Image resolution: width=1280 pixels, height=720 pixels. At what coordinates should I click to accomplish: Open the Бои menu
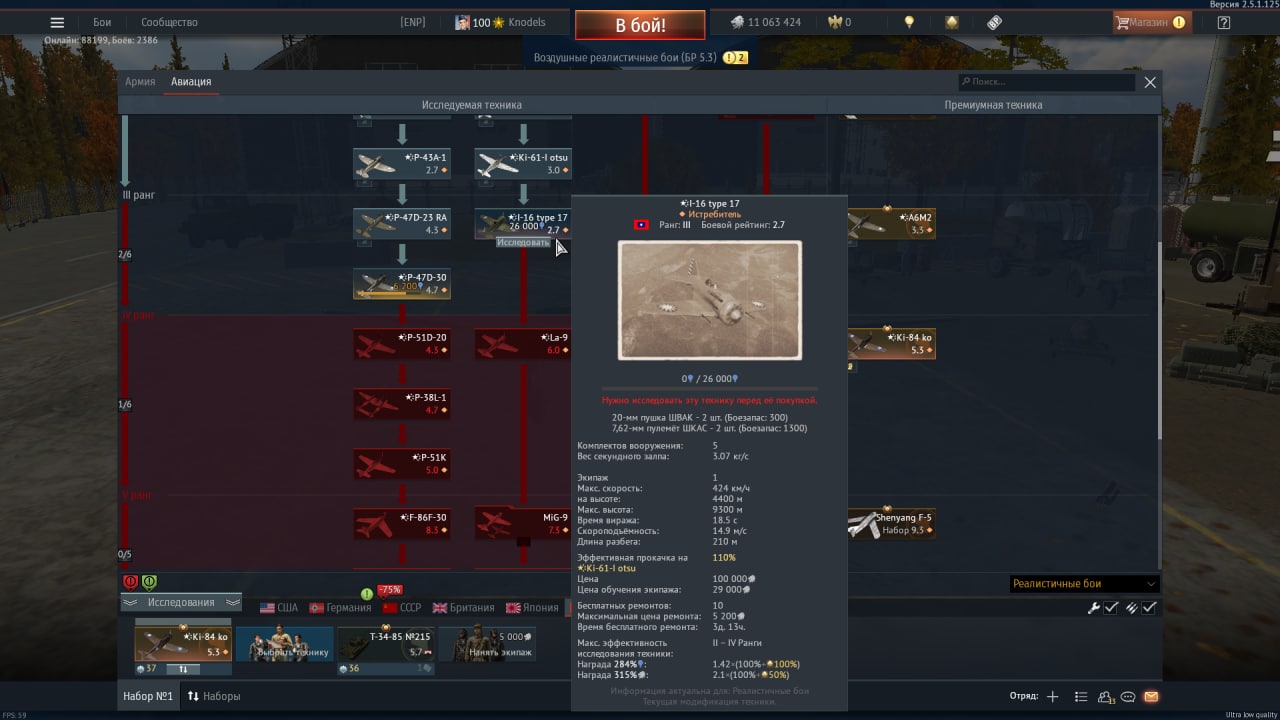(x=102, y=22)
